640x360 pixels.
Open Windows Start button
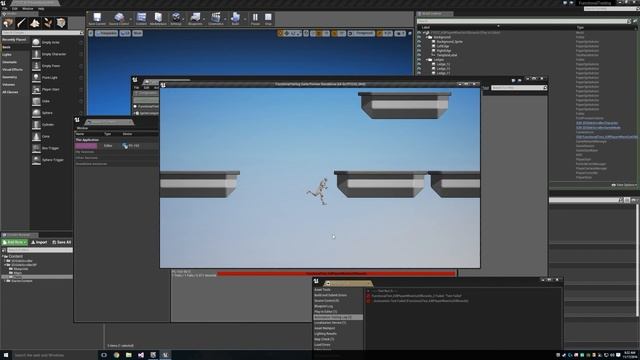[6, 355]
